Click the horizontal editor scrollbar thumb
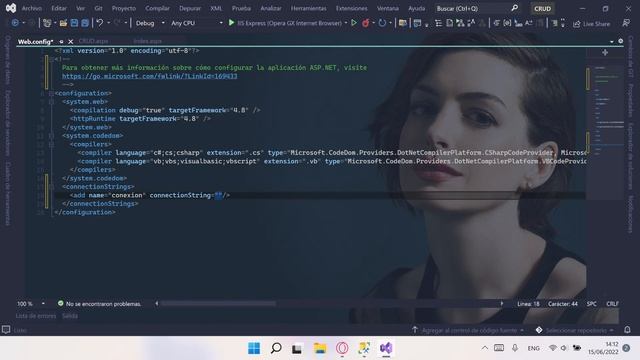640x360 pixels. (218, 304)
